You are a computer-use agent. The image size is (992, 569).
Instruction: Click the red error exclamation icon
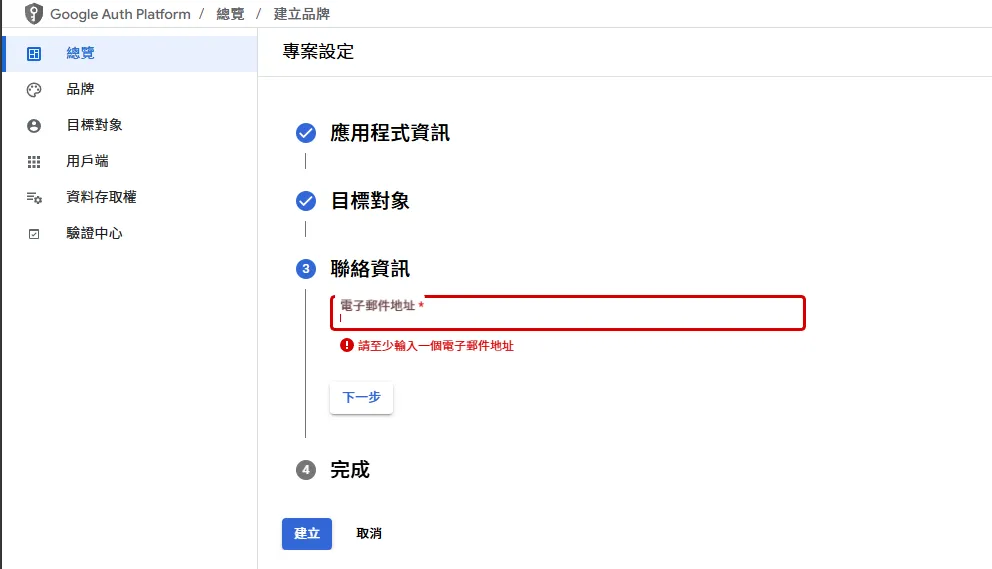click(347, 345)
